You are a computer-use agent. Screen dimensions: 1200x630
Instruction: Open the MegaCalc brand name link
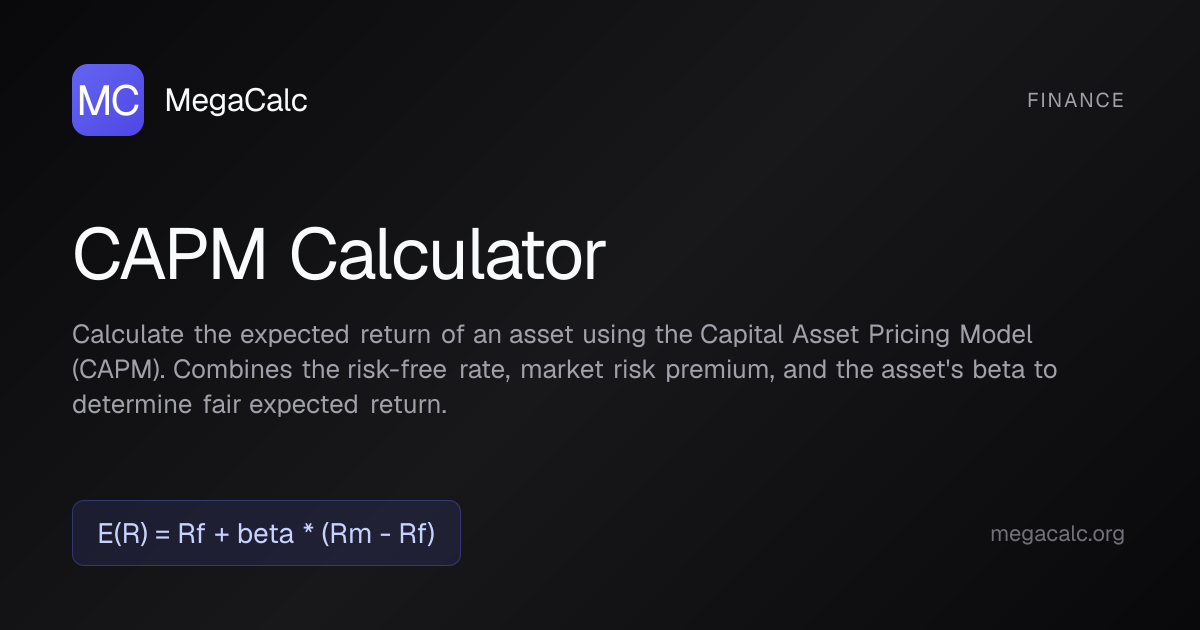tap(235, 100)
